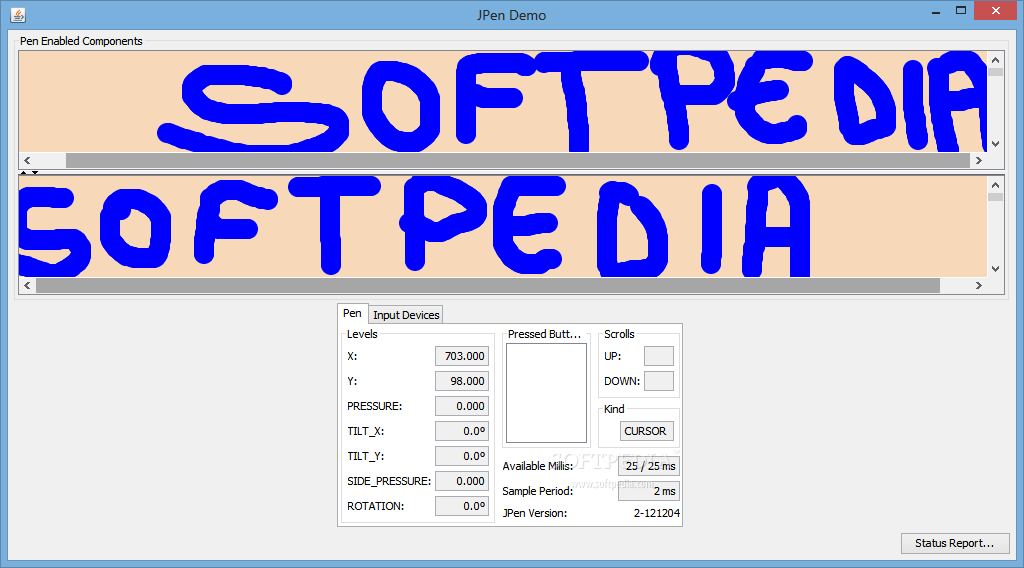Select the Pen tab
Image resolution: width=1024 pixels, height=568 pixels.
[352, 313]
